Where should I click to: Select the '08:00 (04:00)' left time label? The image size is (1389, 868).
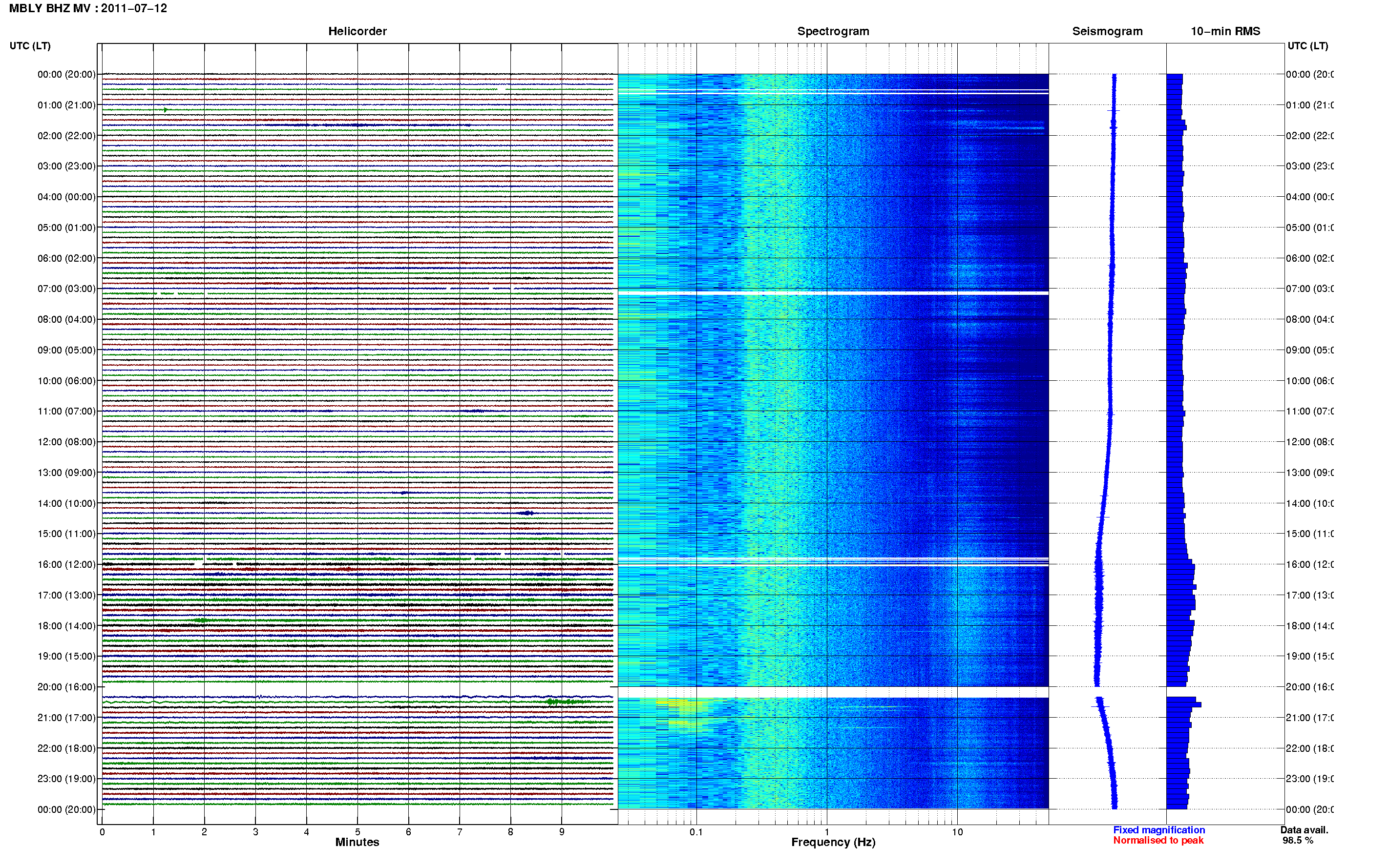(66, 320)
